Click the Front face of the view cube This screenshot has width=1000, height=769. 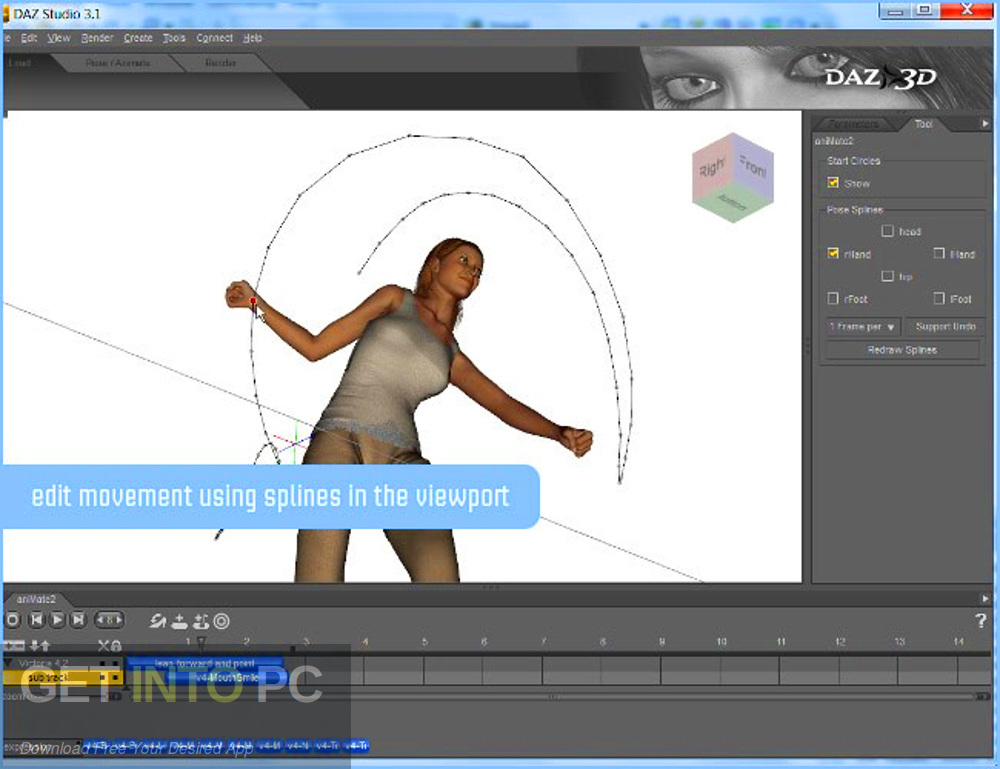coord(753,167)
